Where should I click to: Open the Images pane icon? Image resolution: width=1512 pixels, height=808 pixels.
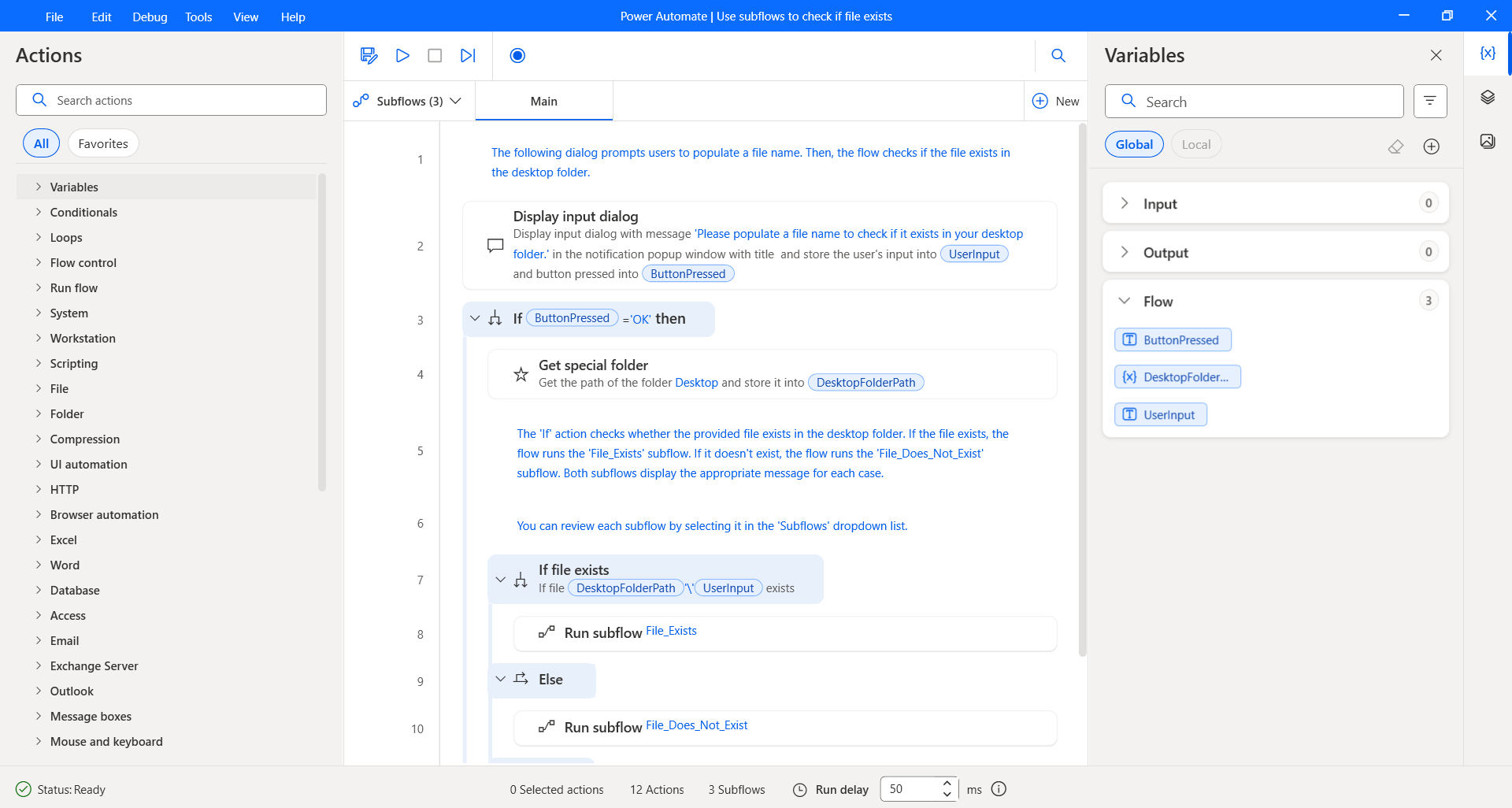tap(1488, 141)
